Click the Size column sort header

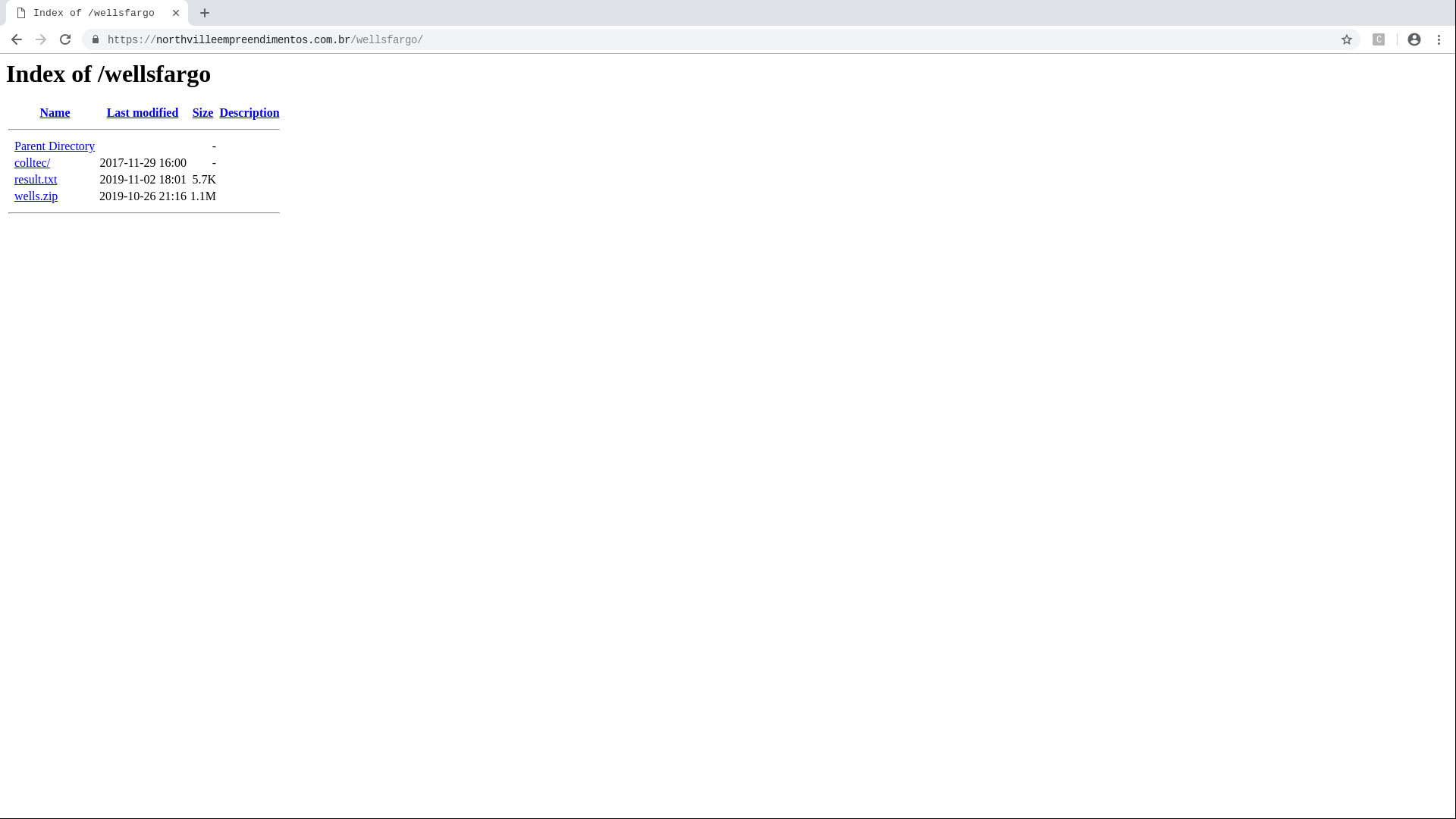(202, 112)
